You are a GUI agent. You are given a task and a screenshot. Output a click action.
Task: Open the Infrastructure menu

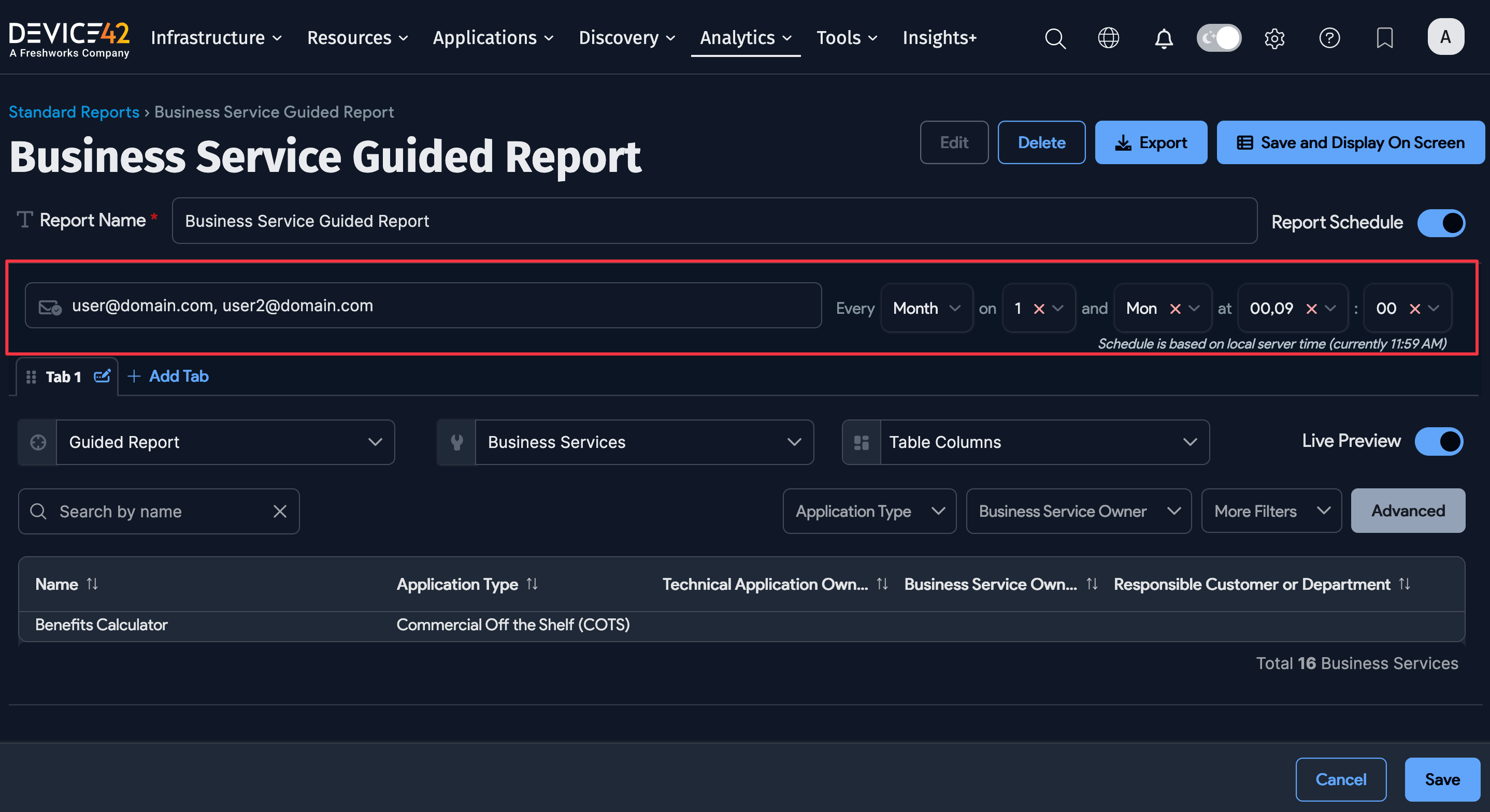[217, 38]
